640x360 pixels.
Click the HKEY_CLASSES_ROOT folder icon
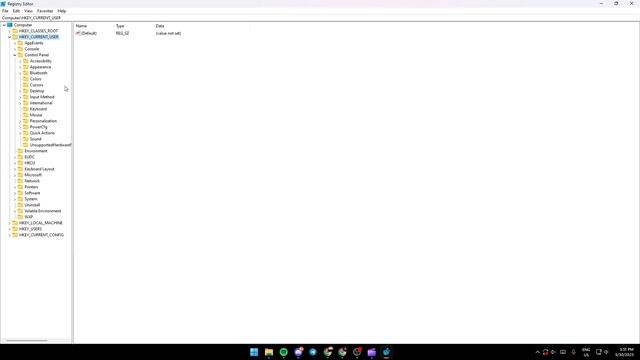[x=15, y=31]
